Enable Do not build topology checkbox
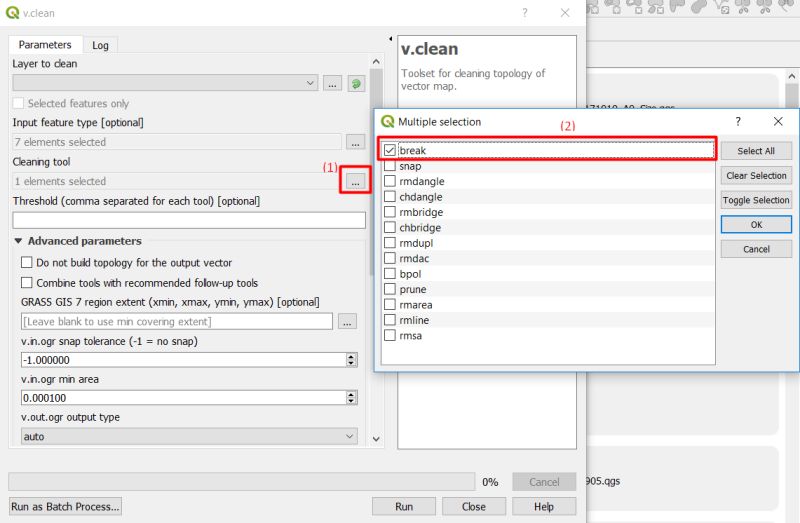800x523 pixels. click(x=27, y=262)
